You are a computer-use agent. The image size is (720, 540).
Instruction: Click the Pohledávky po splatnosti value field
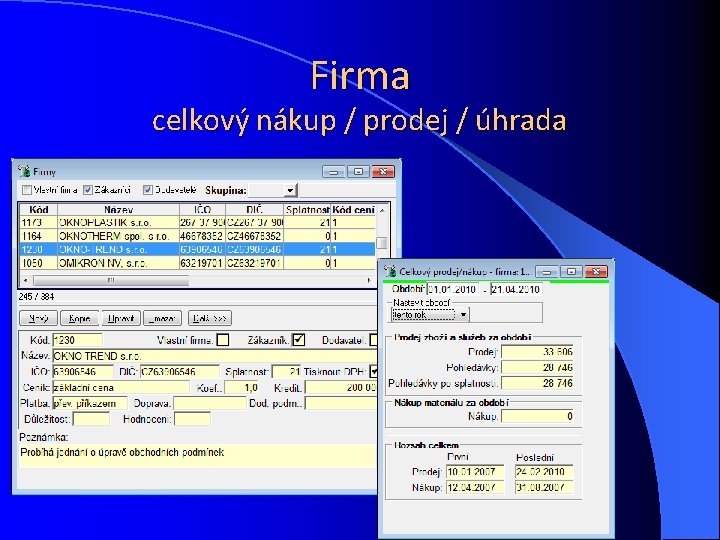pos(537,383)
